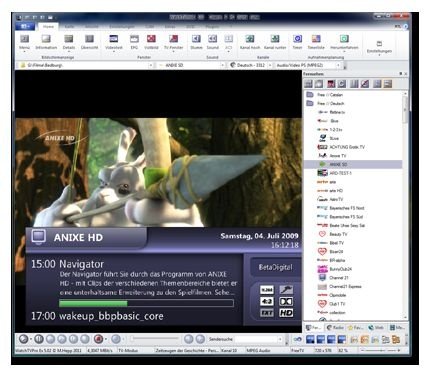Open Videotext from the ribbon
Screen dimensions: 425x370
click(x=114, y=42)
